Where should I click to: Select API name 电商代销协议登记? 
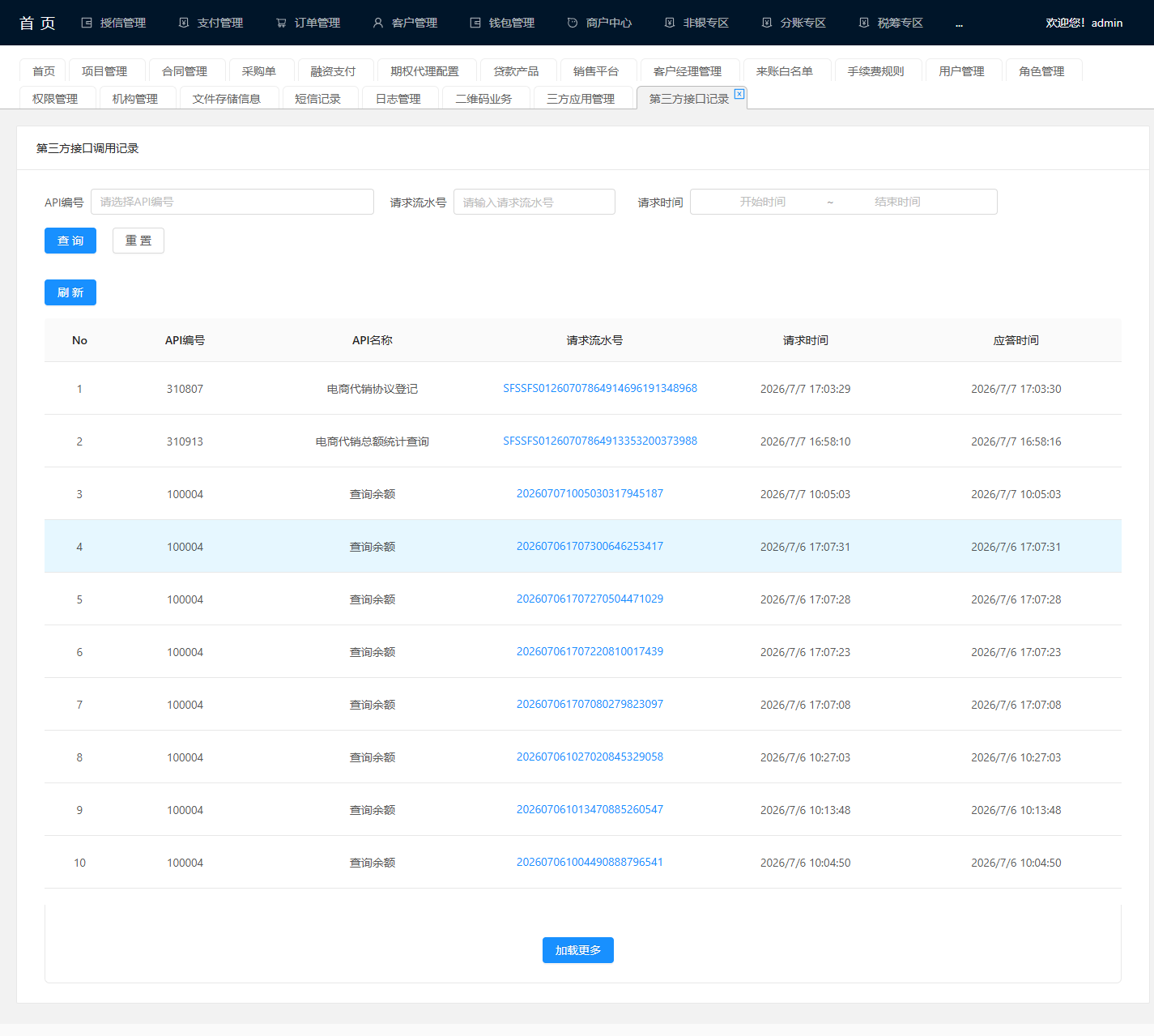(373, 389)
